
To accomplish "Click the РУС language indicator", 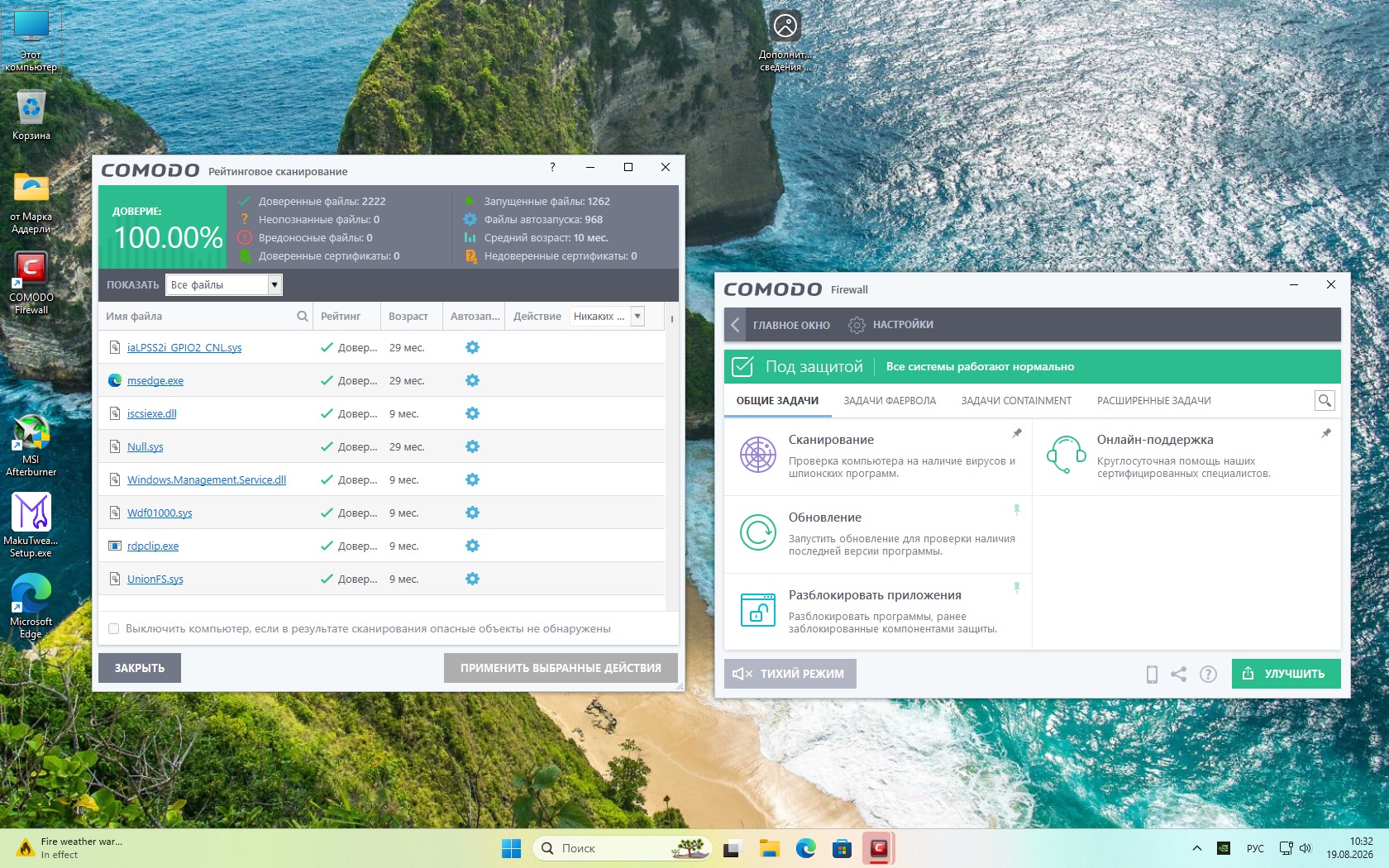I will click(1255, 848).
